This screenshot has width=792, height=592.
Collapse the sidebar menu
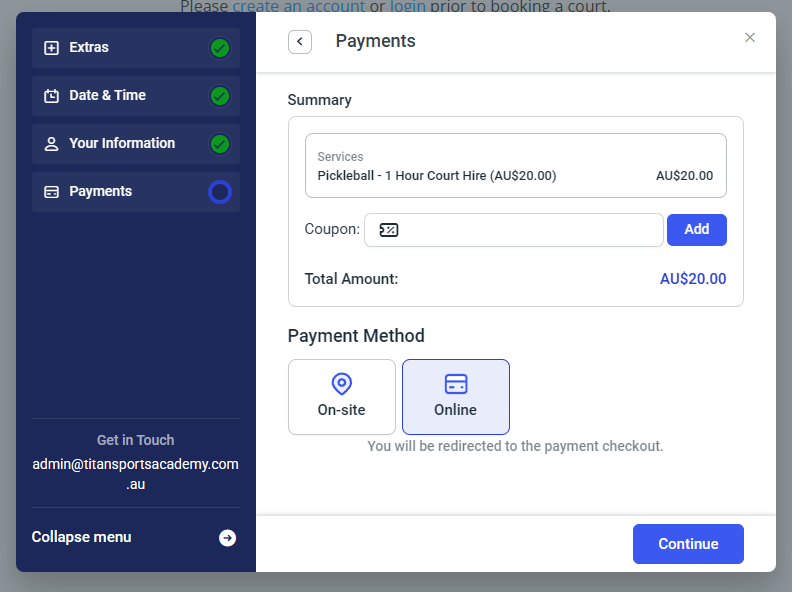[82, 537]
